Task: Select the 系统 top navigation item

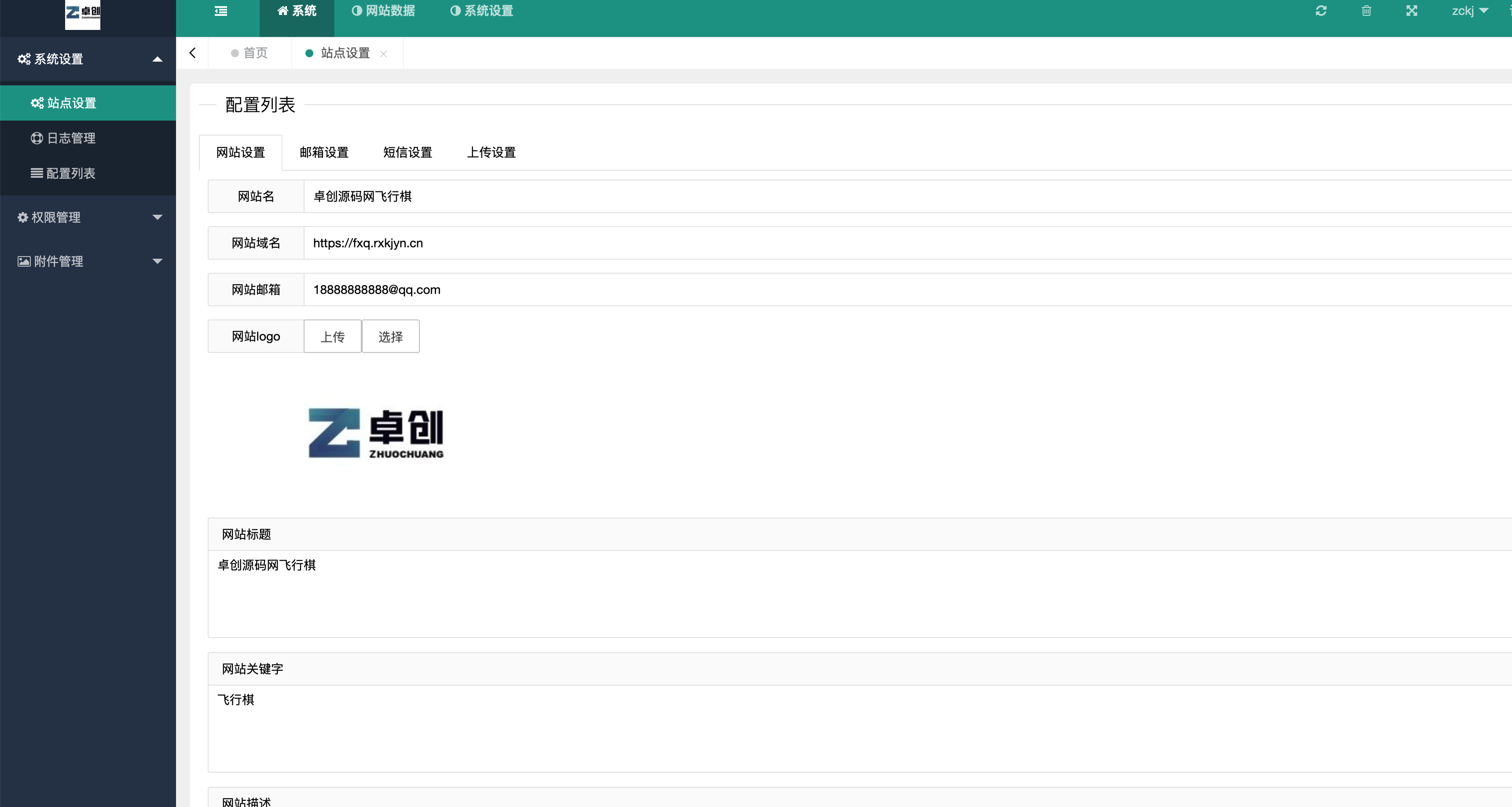Action: point(297,11)
